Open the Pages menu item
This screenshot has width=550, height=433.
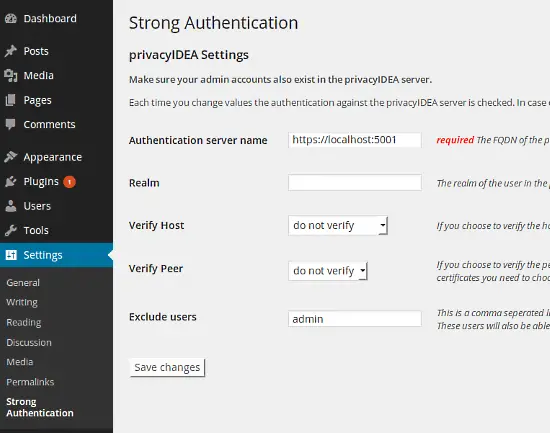point(38,100)
